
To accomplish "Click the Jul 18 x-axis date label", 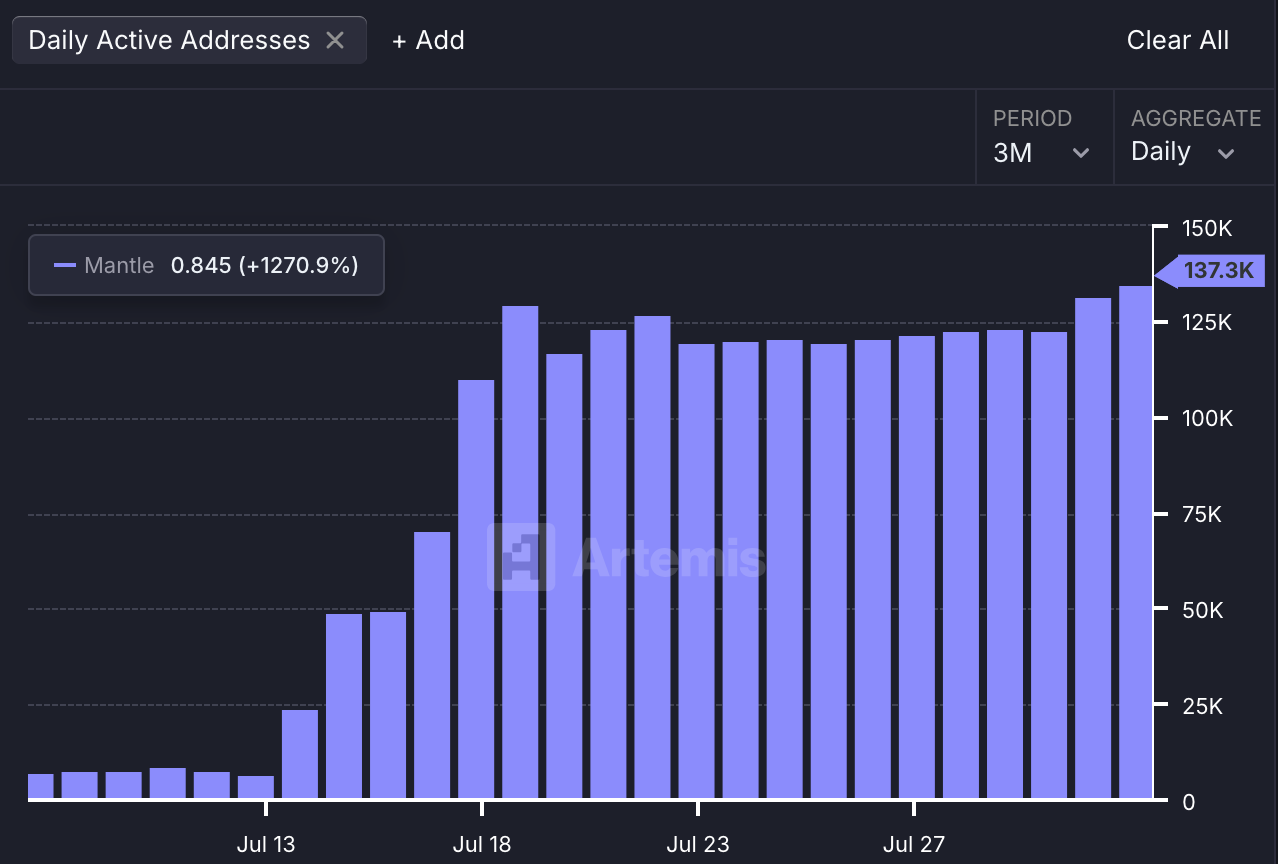I will tap(482, 844).
